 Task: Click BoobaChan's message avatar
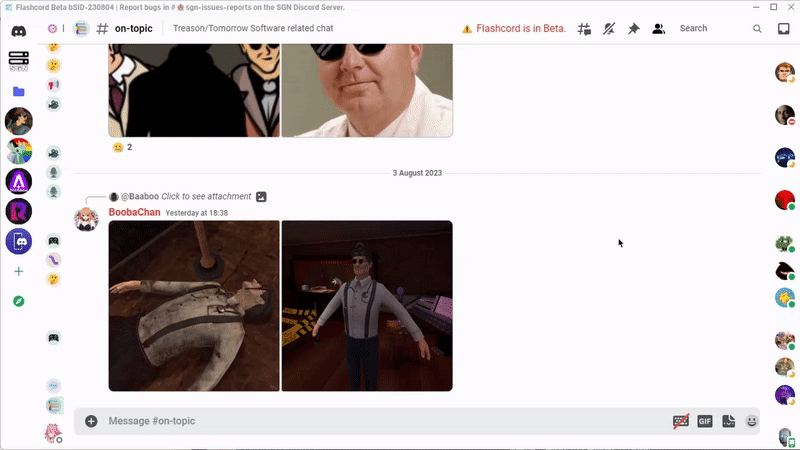pyautogui.click(x=86, y=219)
